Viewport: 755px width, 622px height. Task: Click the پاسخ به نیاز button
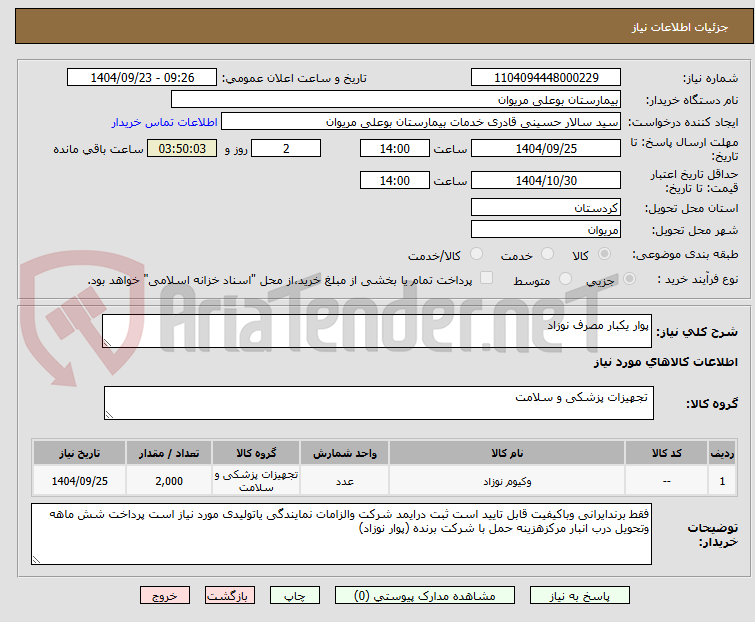tap(580, 596)
